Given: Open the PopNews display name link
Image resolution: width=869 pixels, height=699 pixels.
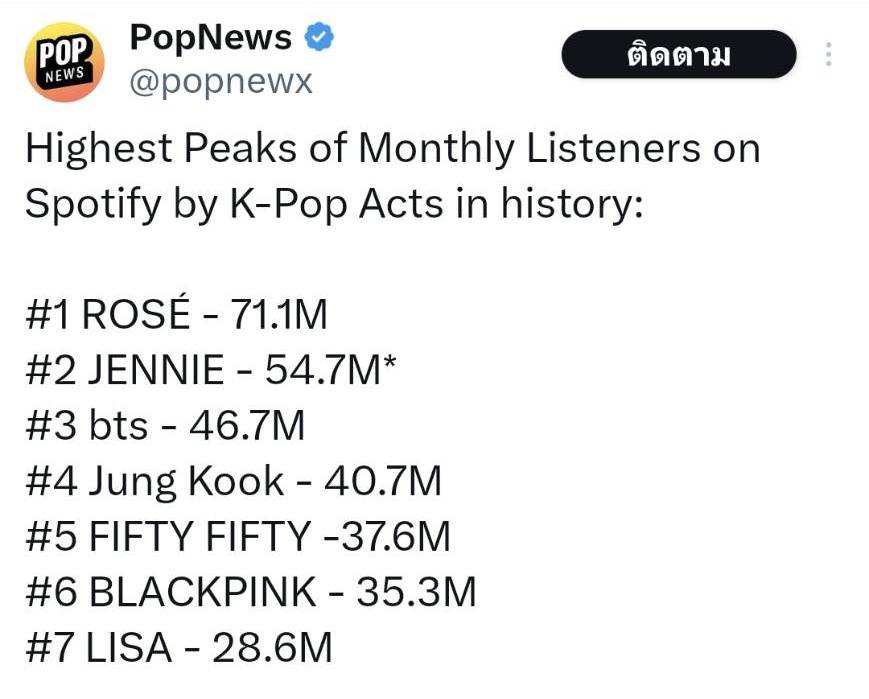Looking at the screenshot, I should pyautogui.click(x=211, y=39).
